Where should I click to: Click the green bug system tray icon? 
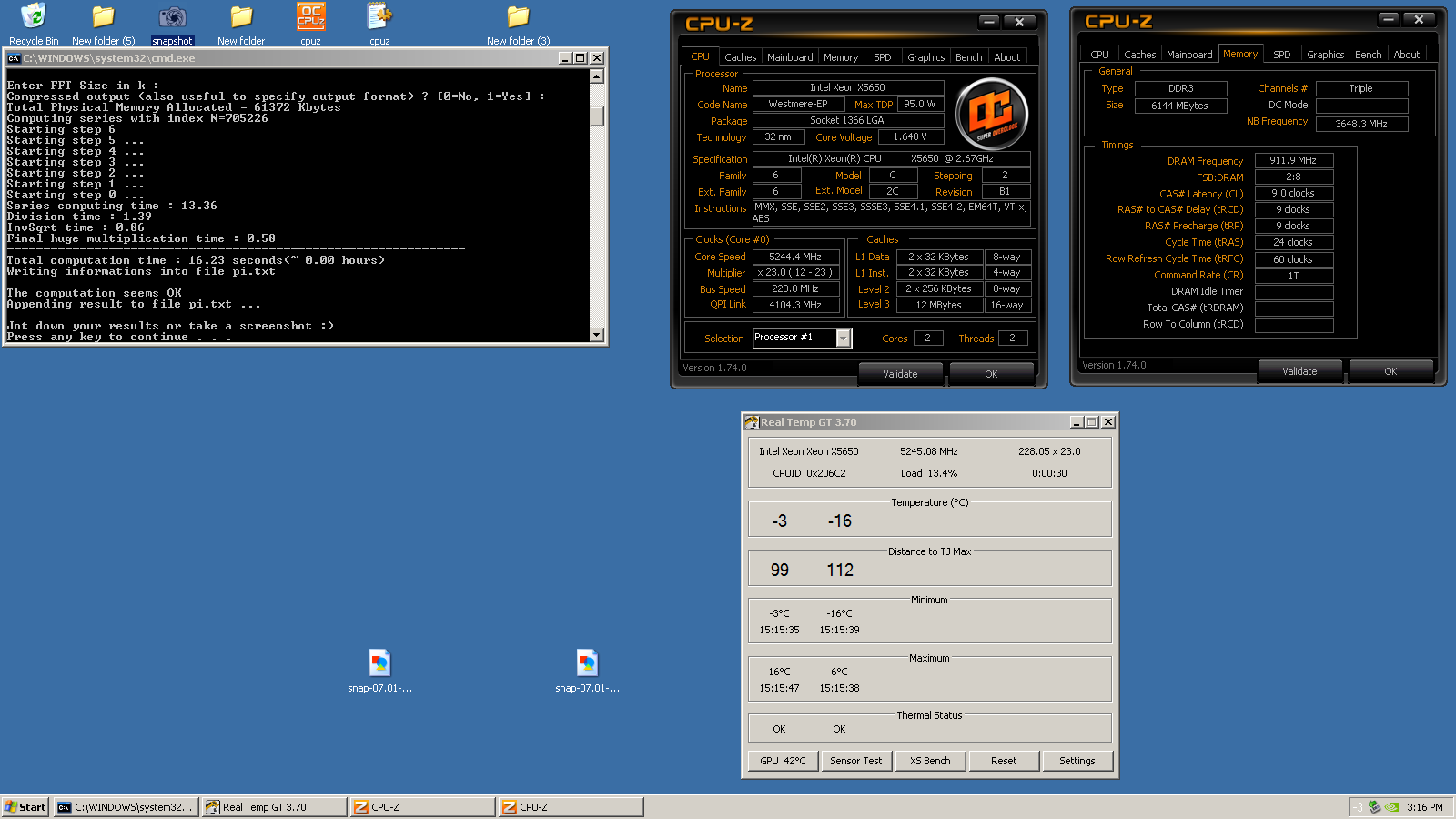(1375, 807)
